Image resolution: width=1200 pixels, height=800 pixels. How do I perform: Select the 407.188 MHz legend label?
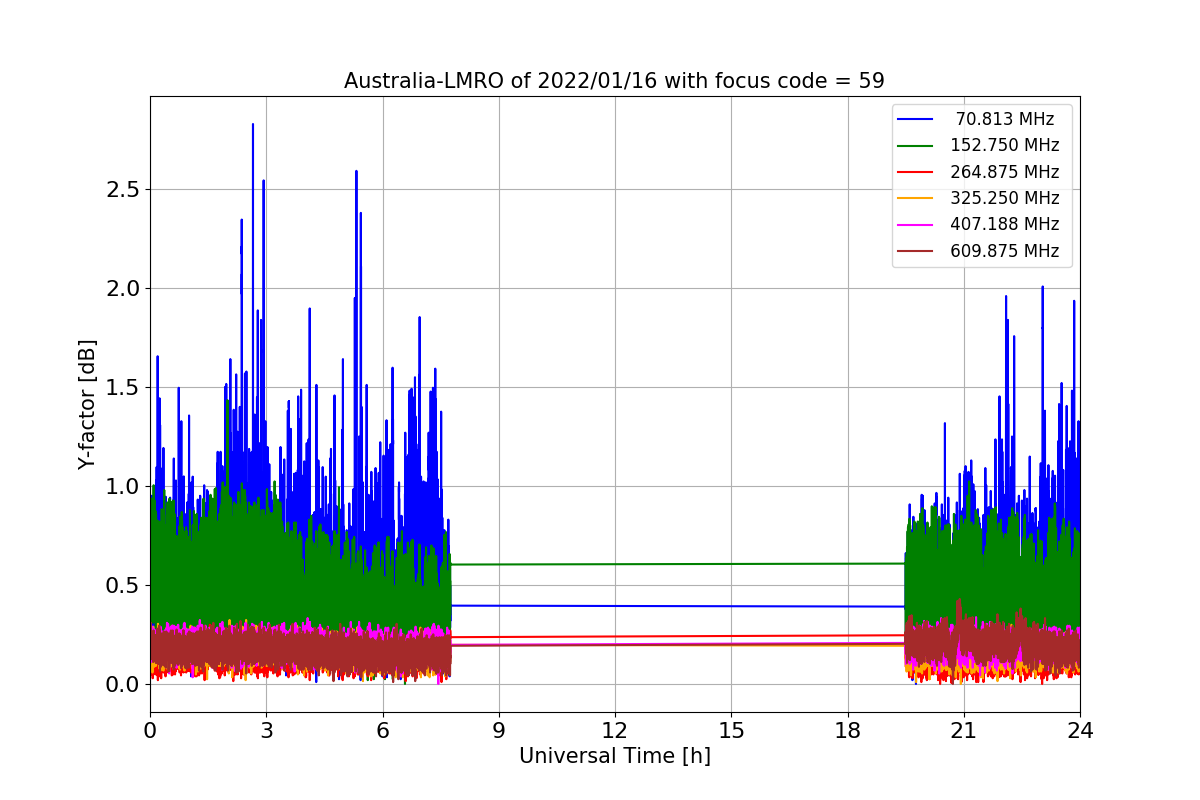coord(1005,224)
